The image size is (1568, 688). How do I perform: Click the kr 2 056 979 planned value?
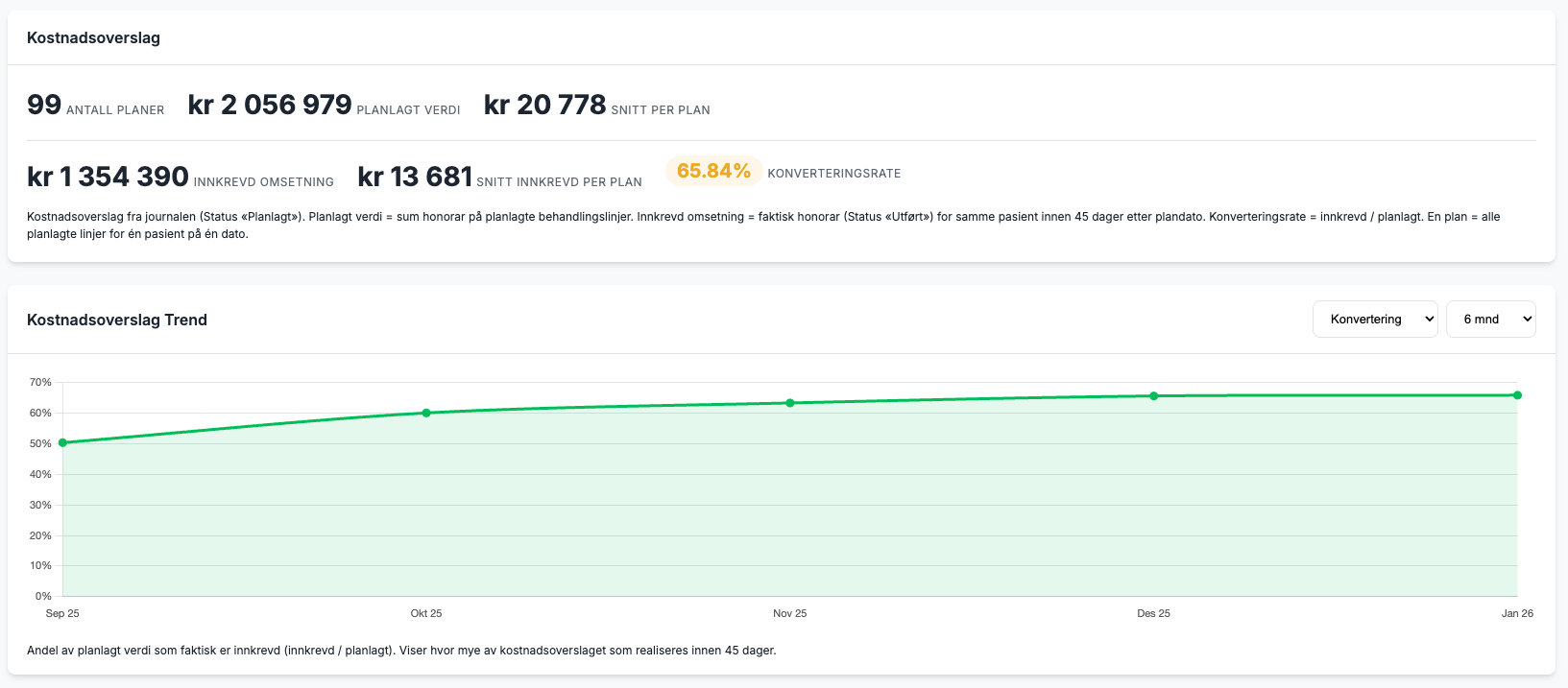(x=270, y=105)
